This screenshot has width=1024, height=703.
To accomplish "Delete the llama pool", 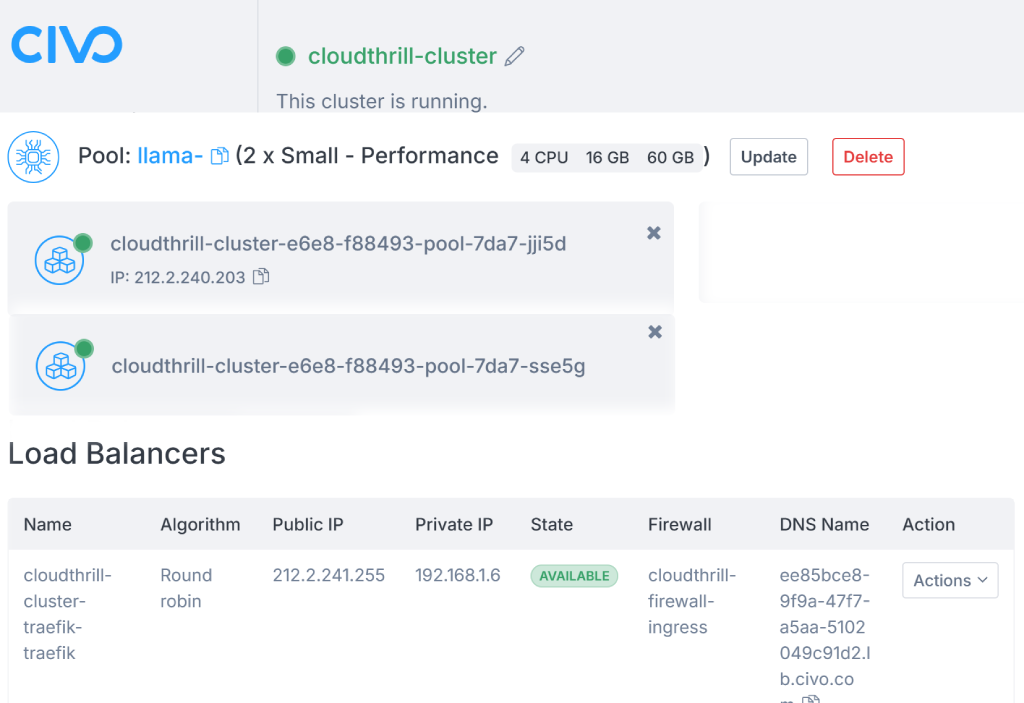I will point(868,157).
